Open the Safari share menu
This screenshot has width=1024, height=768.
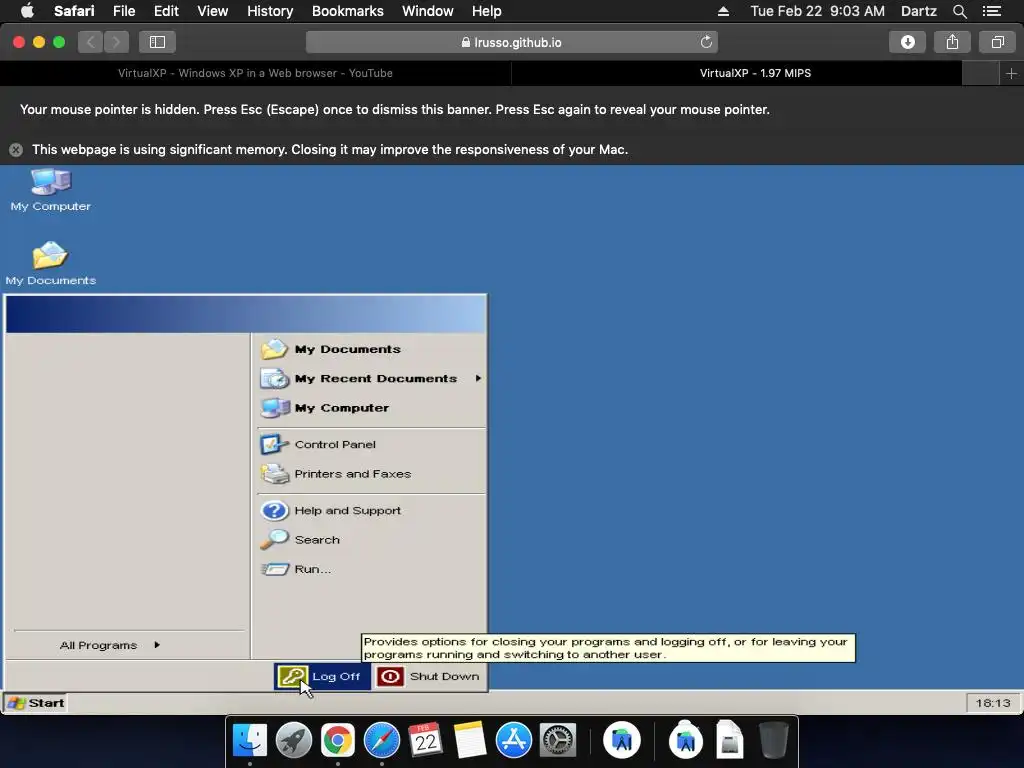(952, 42)
